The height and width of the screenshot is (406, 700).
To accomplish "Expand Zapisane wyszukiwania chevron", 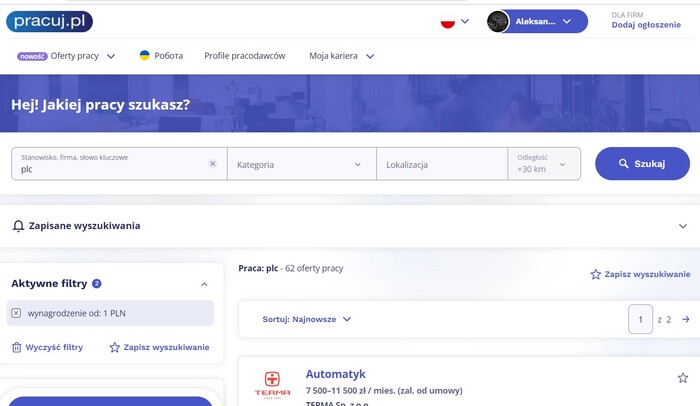I will 683,226.
